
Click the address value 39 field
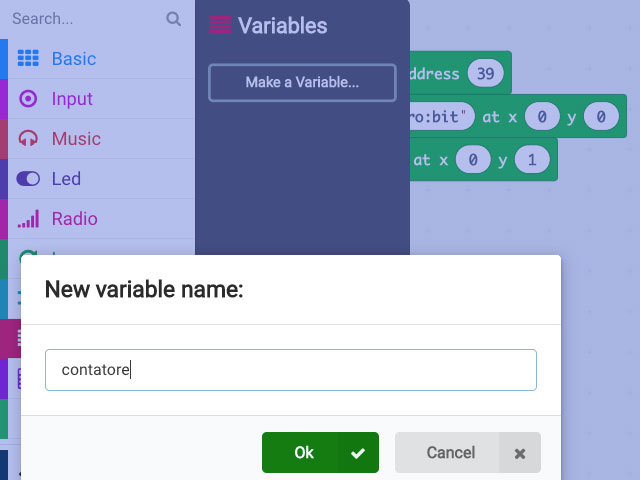(486, 74)
